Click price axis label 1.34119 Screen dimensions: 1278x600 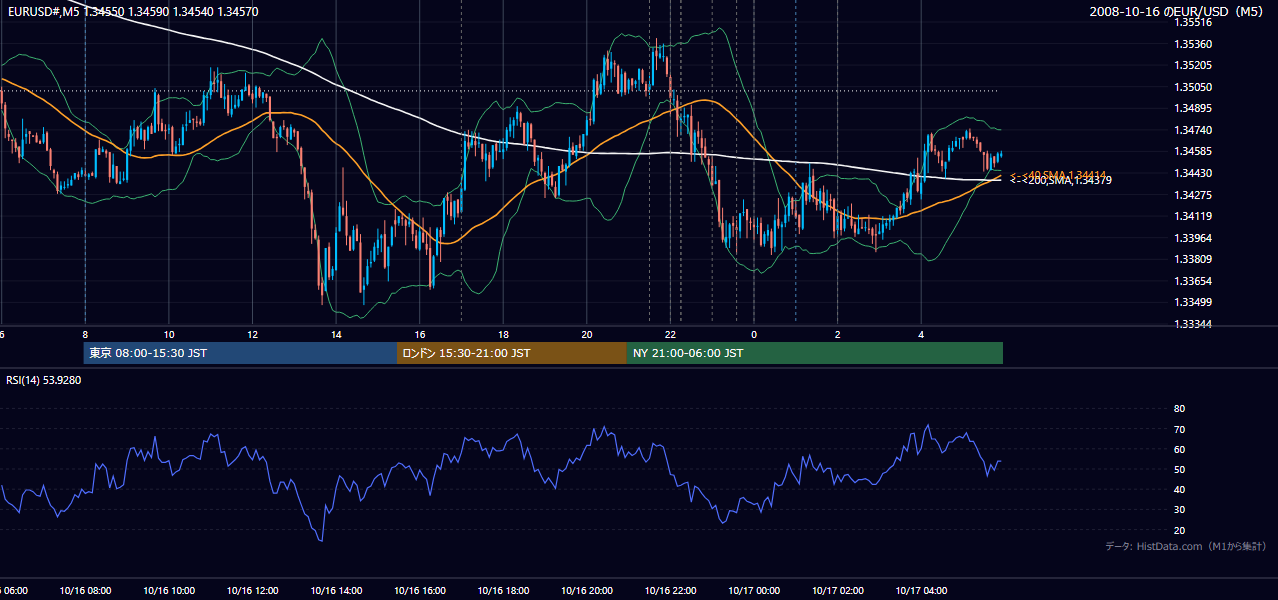[1192, 216]
